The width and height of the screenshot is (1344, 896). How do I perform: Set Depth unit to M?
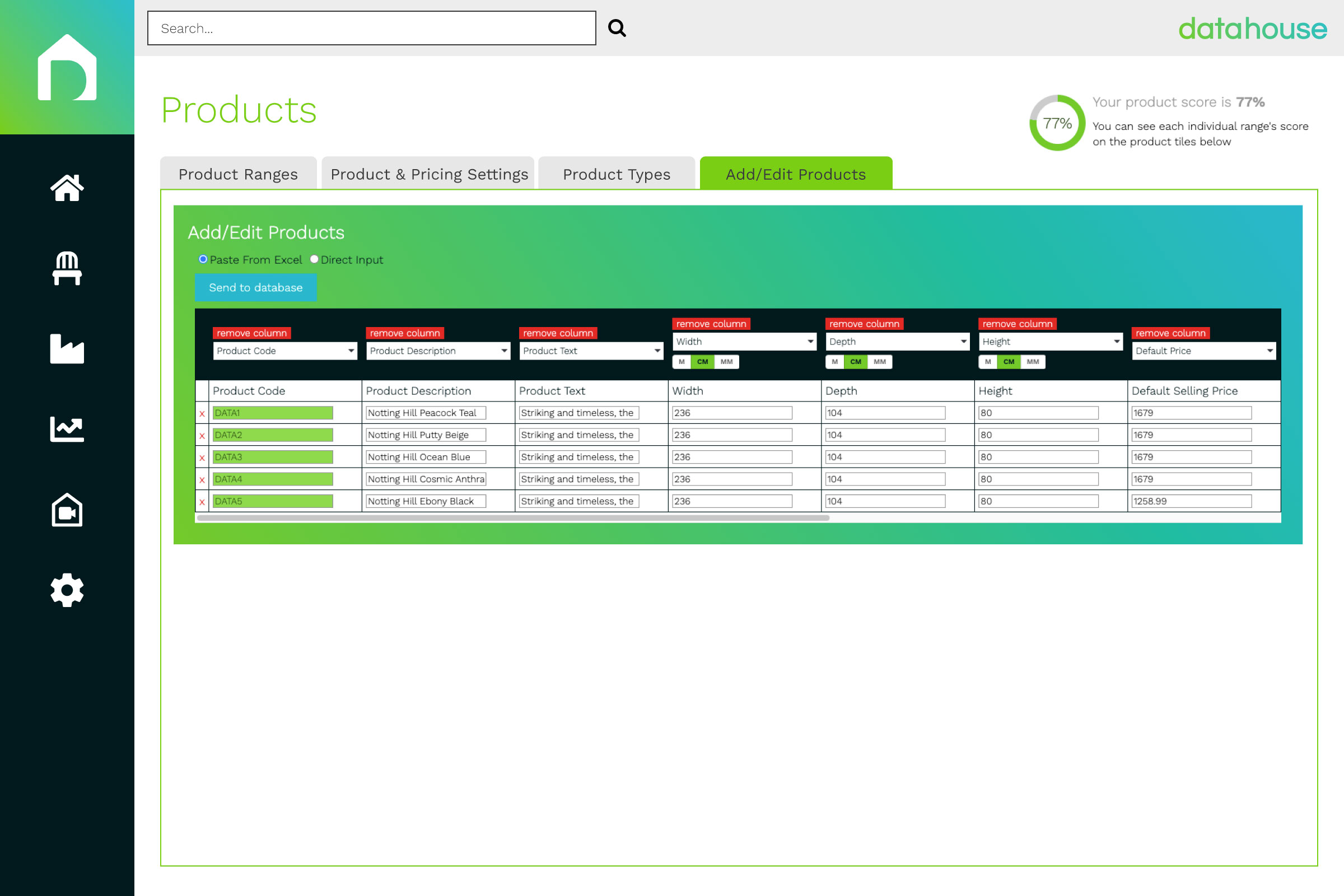(x=835, y=362)
